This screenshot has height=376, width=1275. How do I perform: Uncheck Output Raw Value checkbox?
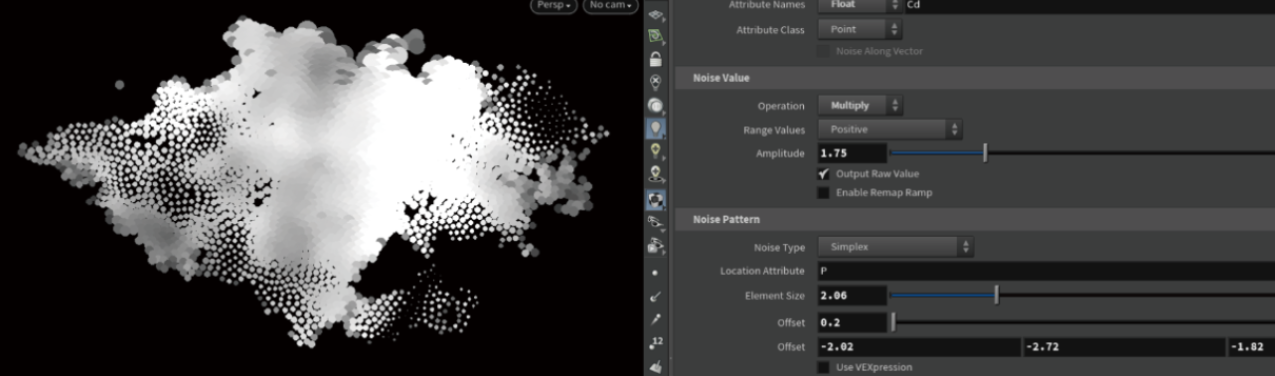click(824, 173)
